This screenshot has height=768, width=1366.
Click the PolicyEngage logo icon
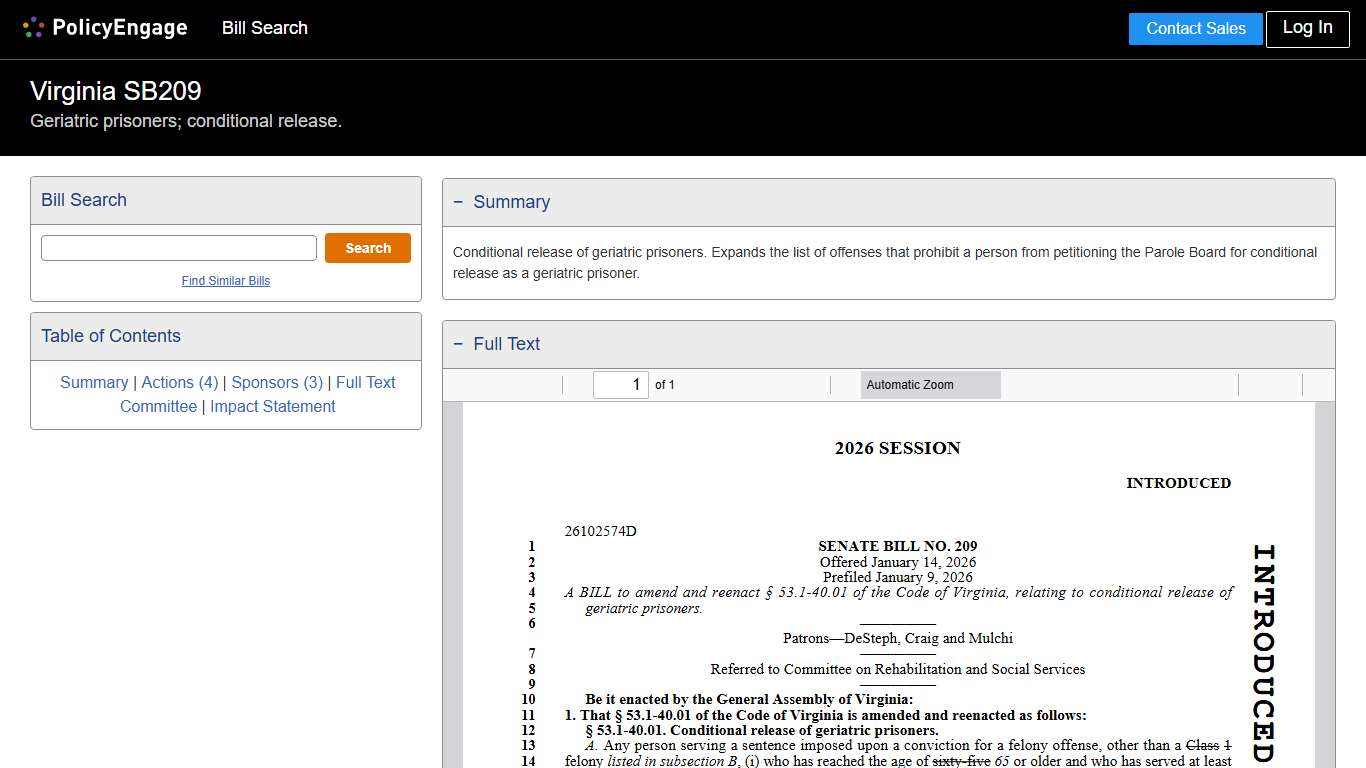tap(33, 28)
